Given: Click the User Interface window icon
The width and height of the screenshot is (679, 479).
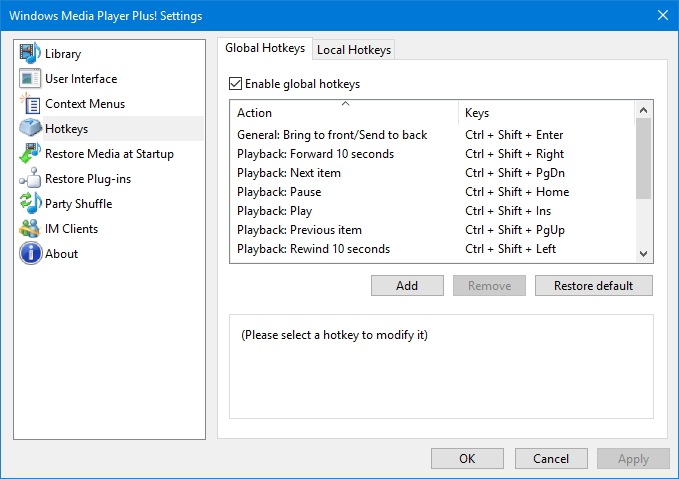Looking at the screenshot, I should 30,78.
